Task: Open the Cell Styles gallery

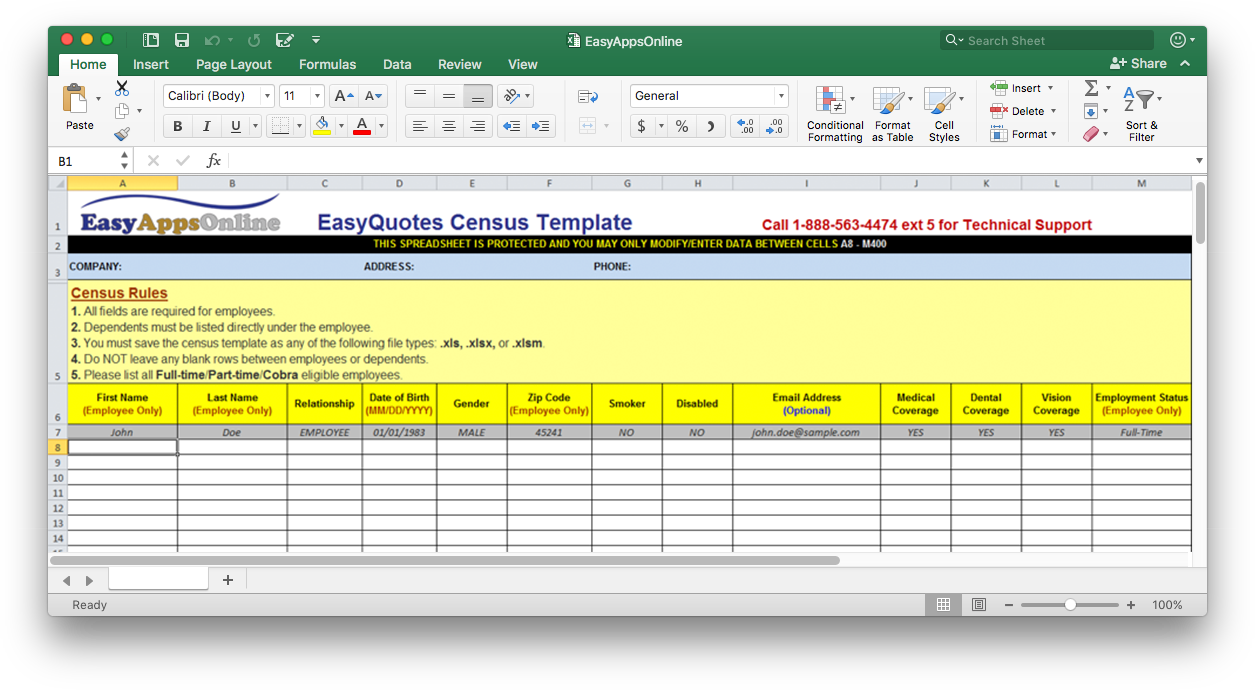Action: click(943, 113)
